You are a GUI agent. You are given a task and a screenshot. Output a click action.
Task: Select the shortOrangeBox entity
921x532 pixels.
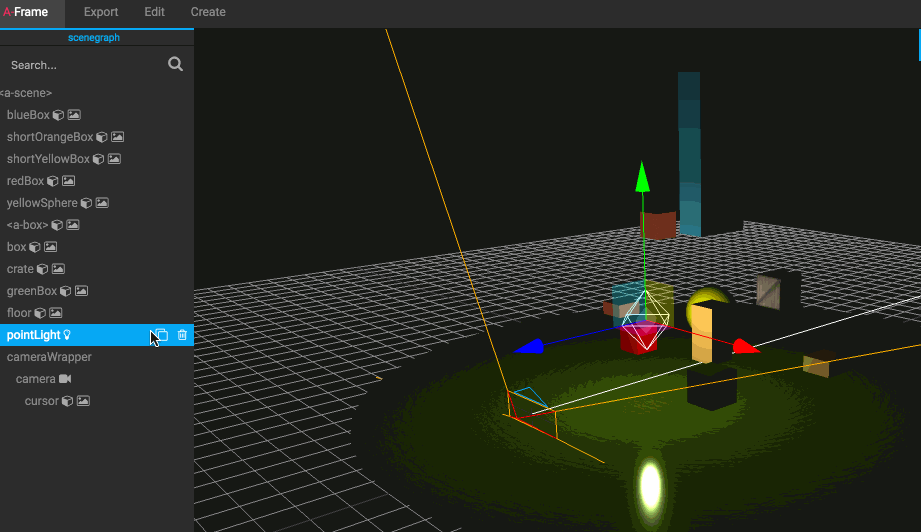coord(50,137)
